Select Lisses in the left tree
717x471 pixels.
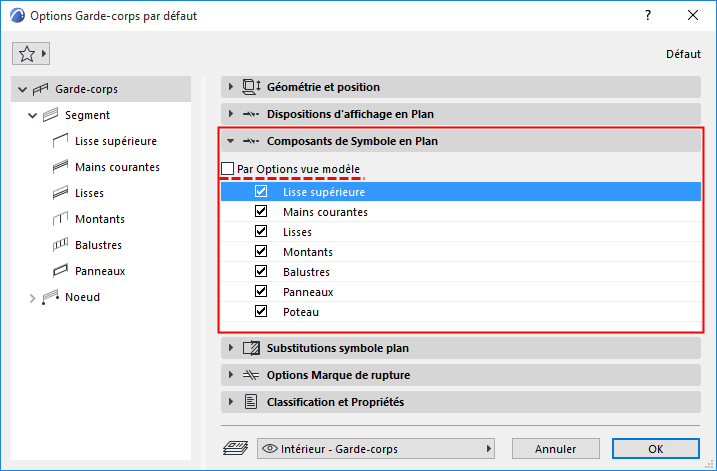point(89,193)
